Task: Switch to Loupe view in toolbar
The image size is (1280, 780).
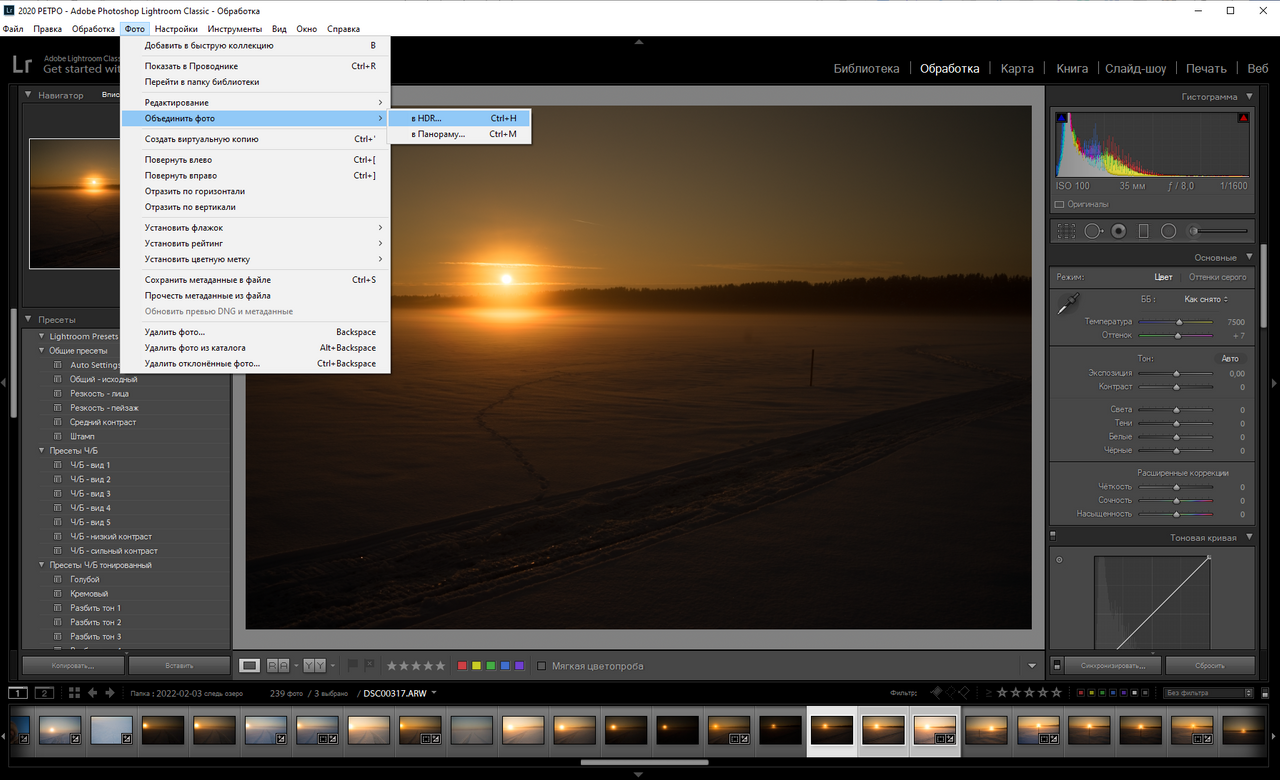Action: click(x=250, y=665)
